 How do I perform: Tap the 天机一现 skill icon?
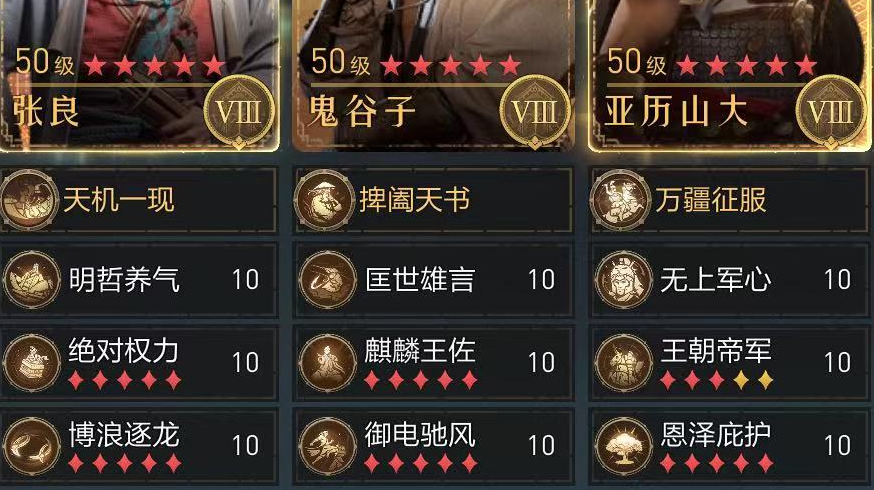tap(30, 200)
